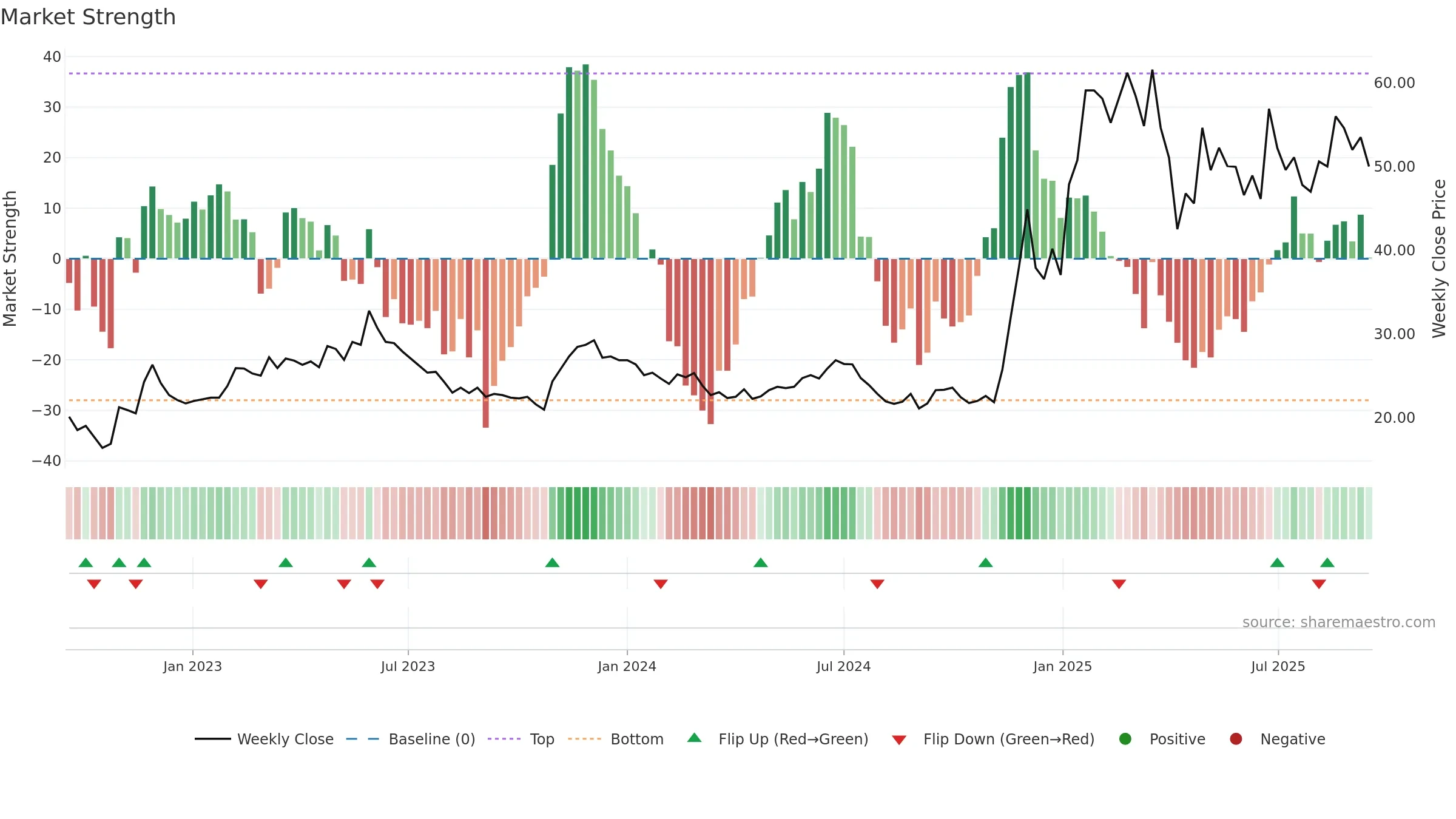Viewport: 1456px width, 819px height.
Task: Click the source: sharemaestro.com text
Action: [1339, 622]
